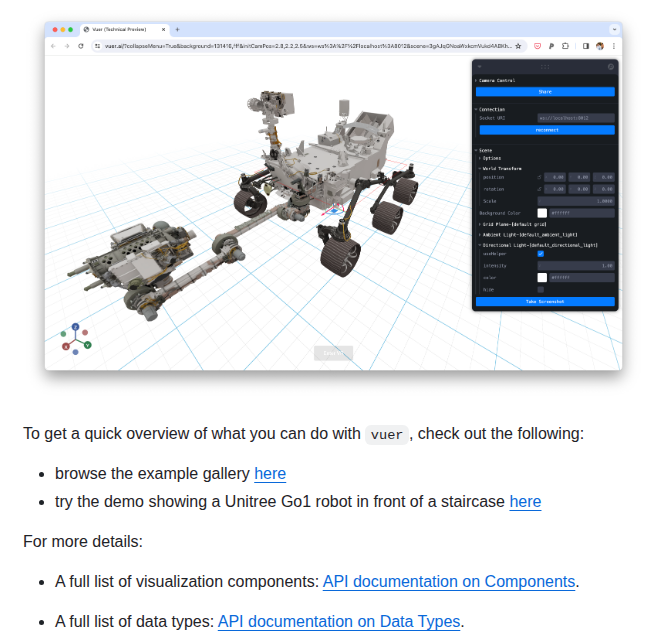This screenshot has width=645, height=632.
Task: Click the position X value field
Action: coord(555,177)
